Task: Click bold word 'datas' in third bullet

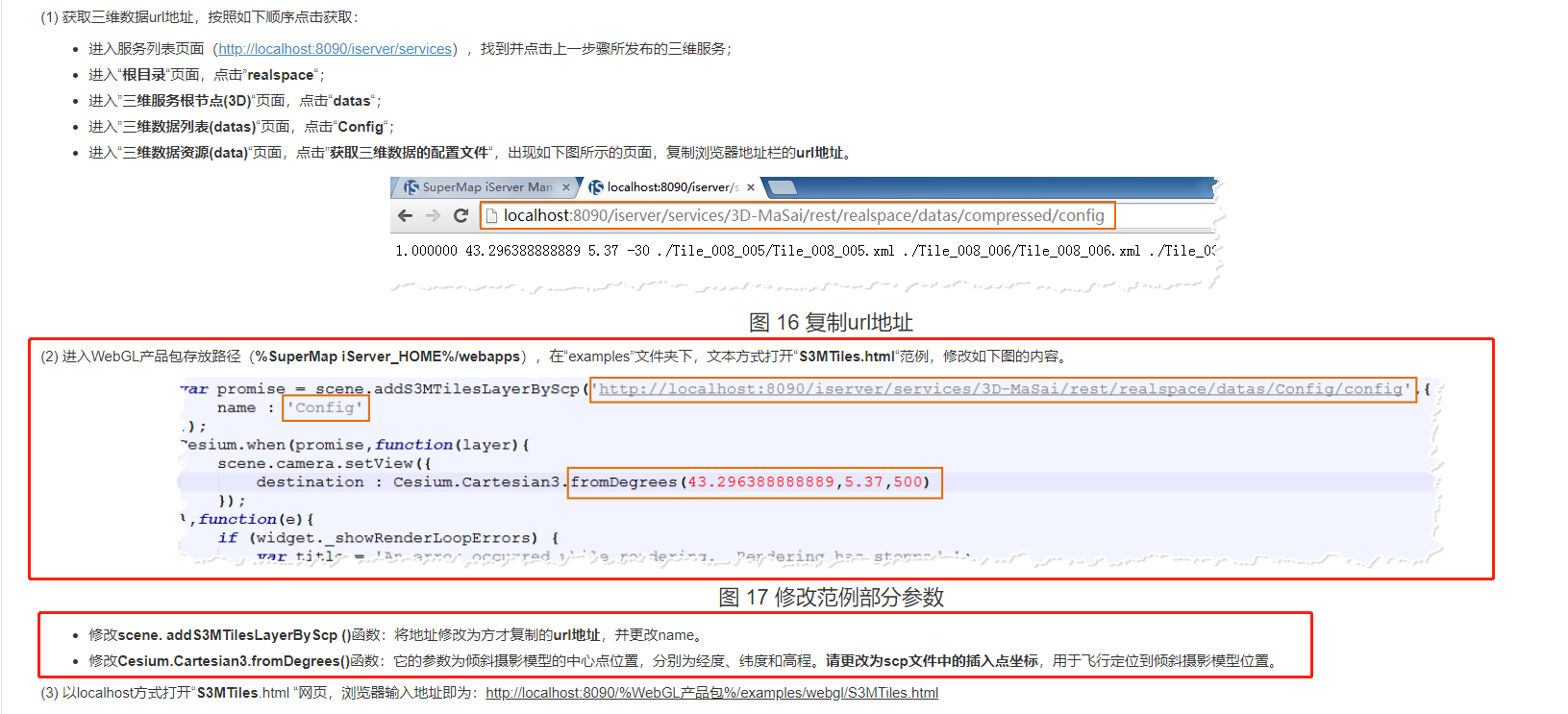Action: point(352,101)
